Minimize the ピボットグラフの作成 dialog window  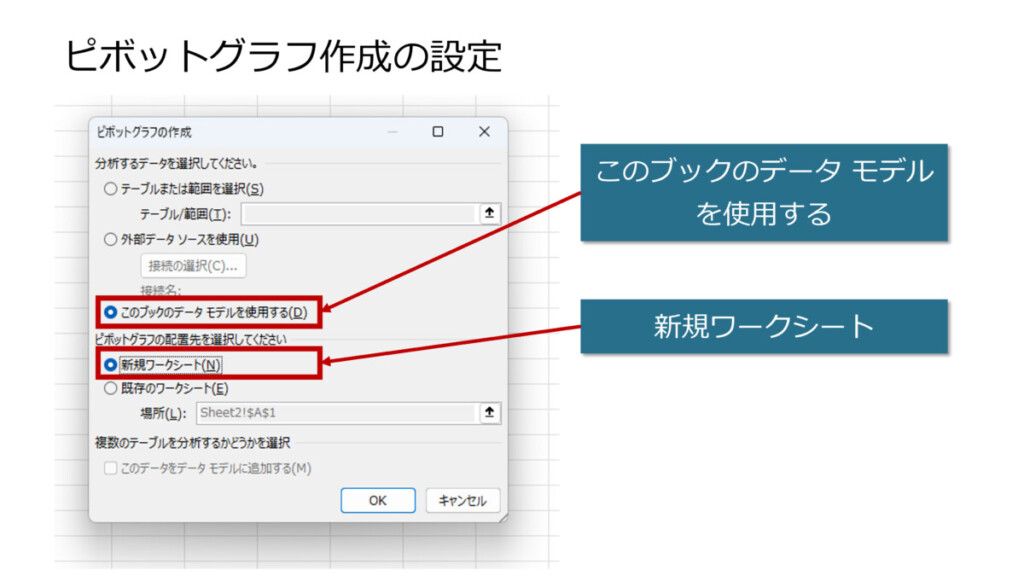pos(392,132)
